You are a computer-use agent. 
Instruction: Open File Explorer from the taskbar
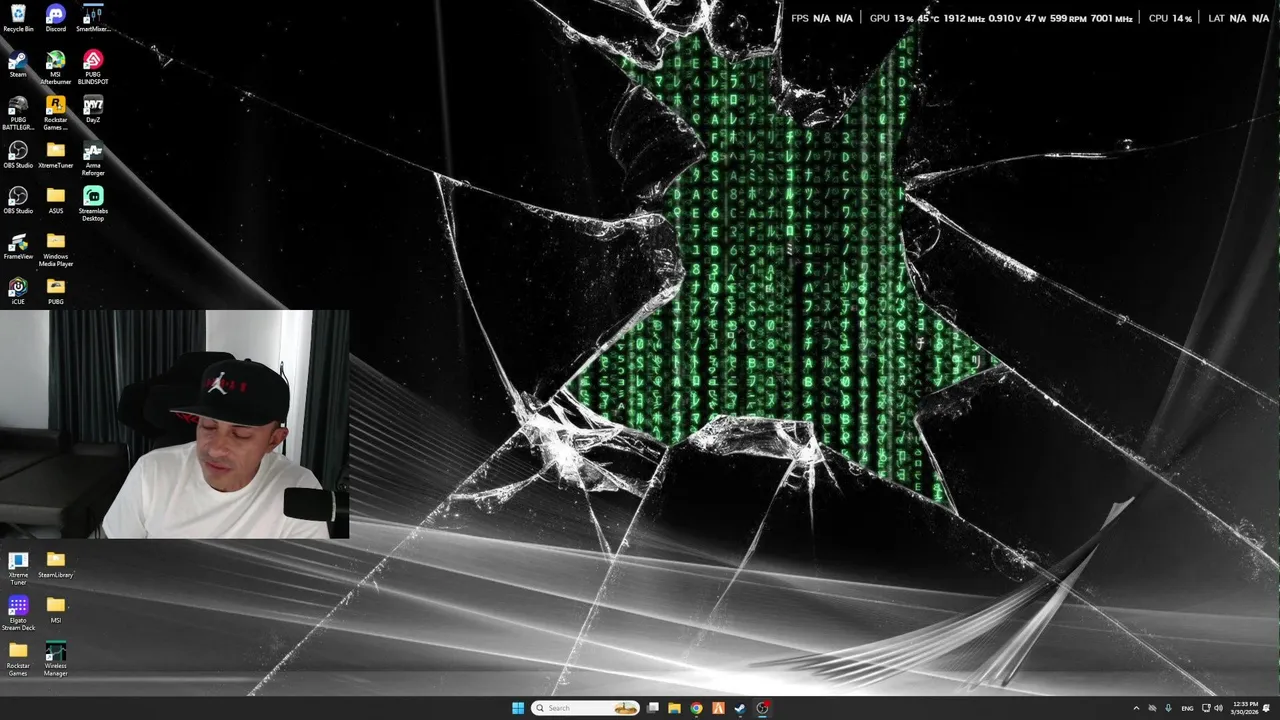point(675,708)
